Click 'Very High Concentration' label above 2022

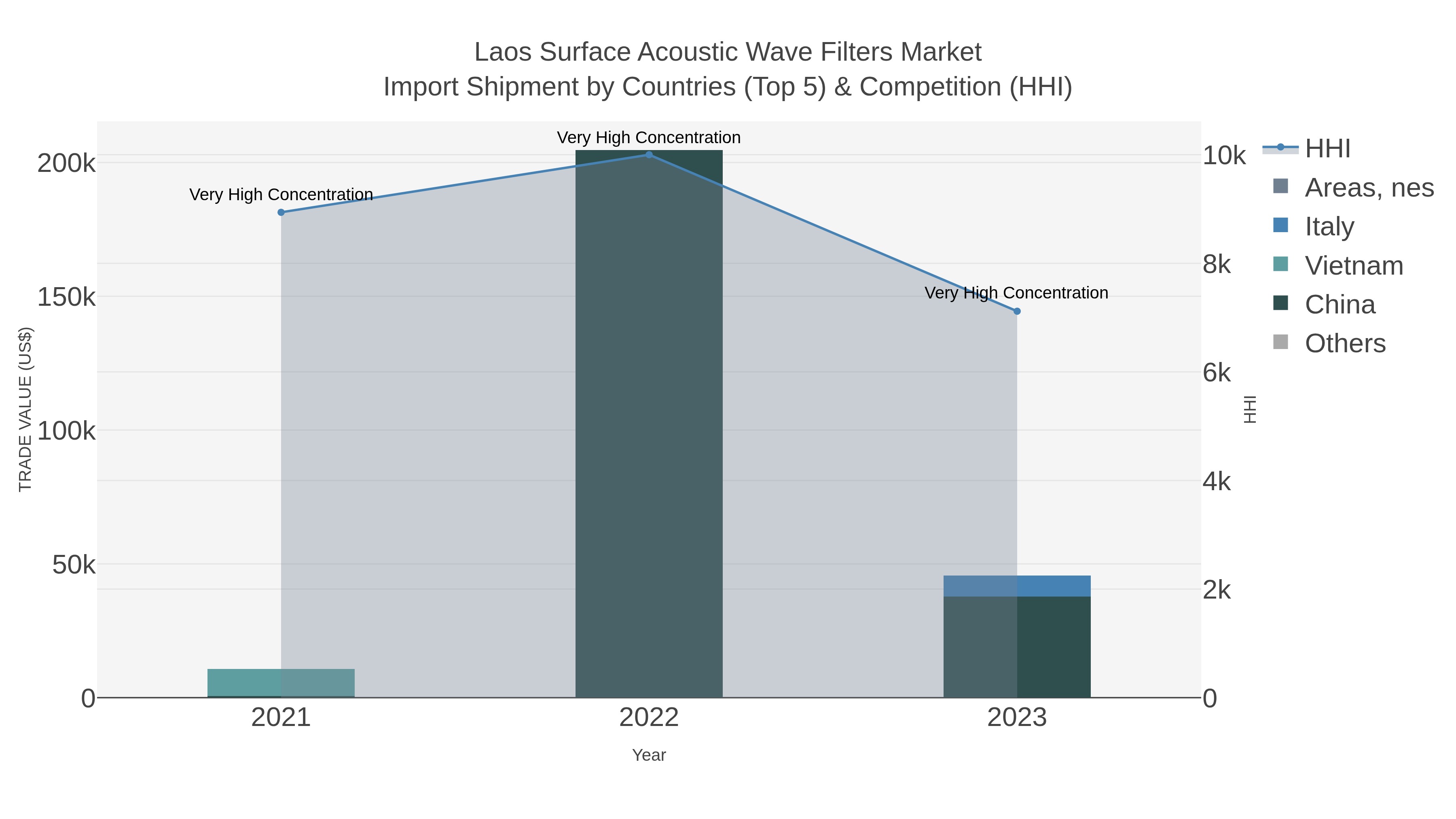click(649, 138)
